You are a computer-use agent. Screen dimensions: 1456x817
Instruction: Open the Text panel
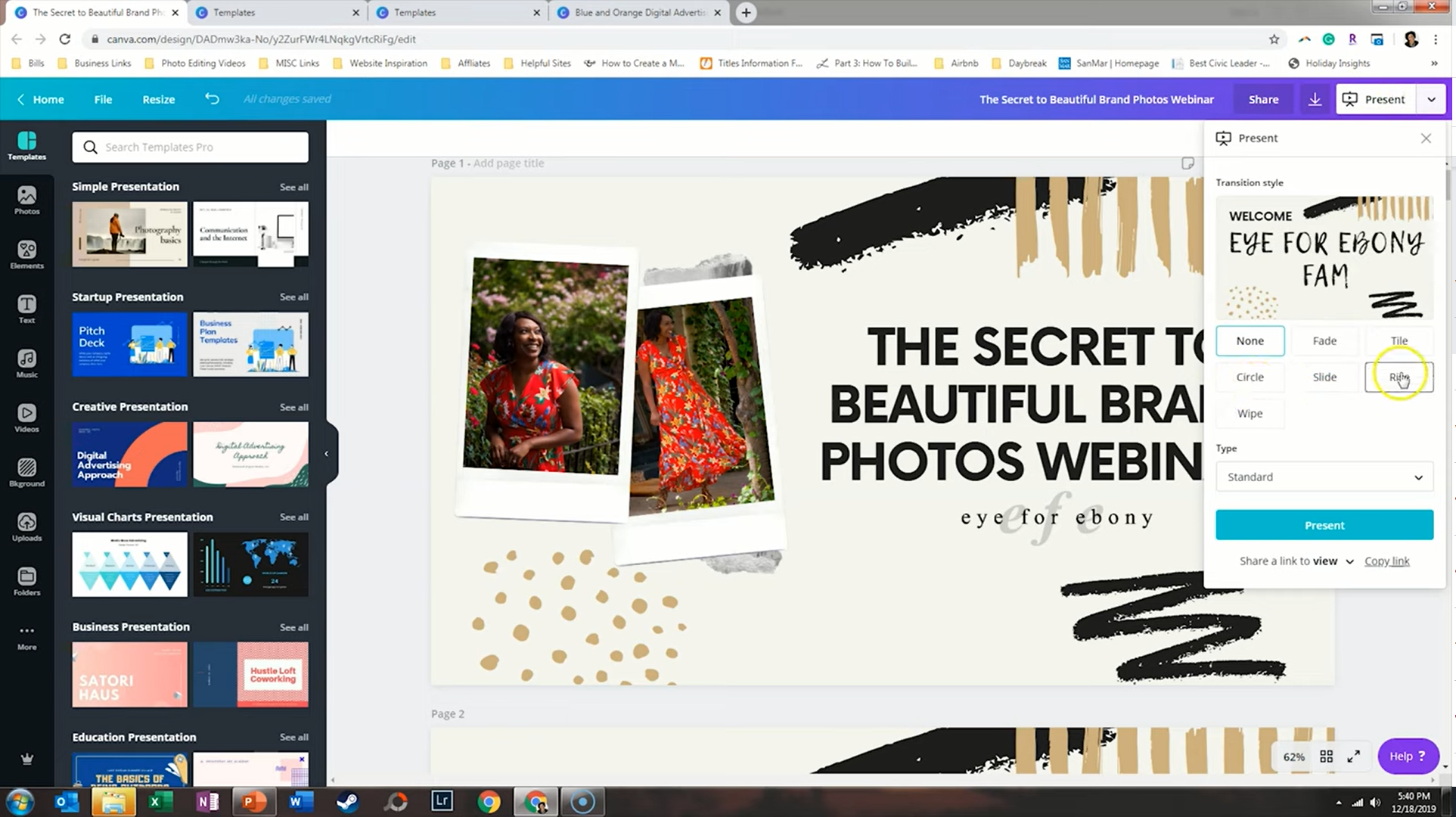(x=26, y=309)
